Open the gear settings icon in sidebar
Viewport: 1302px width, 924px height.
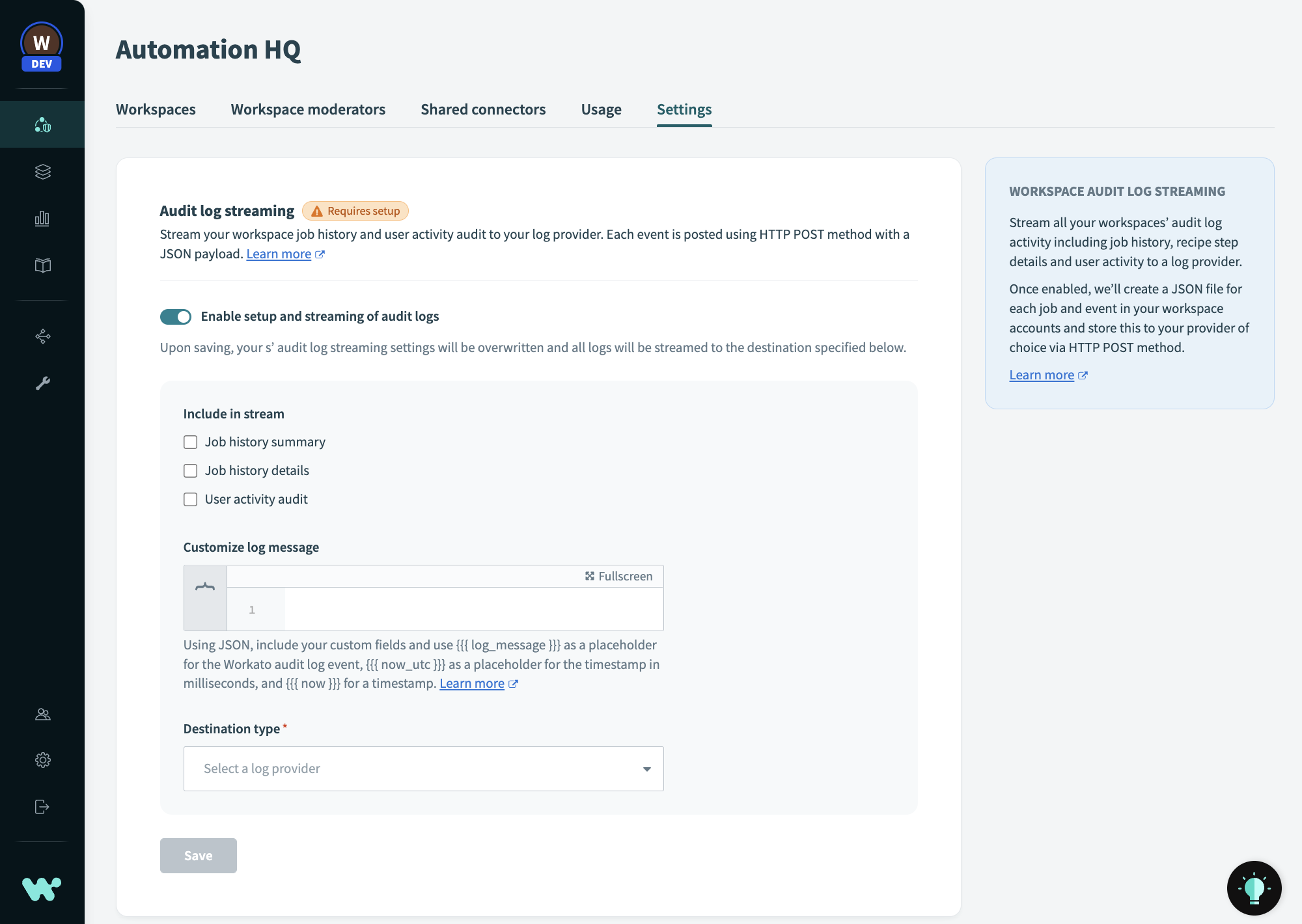pos(42,760)
